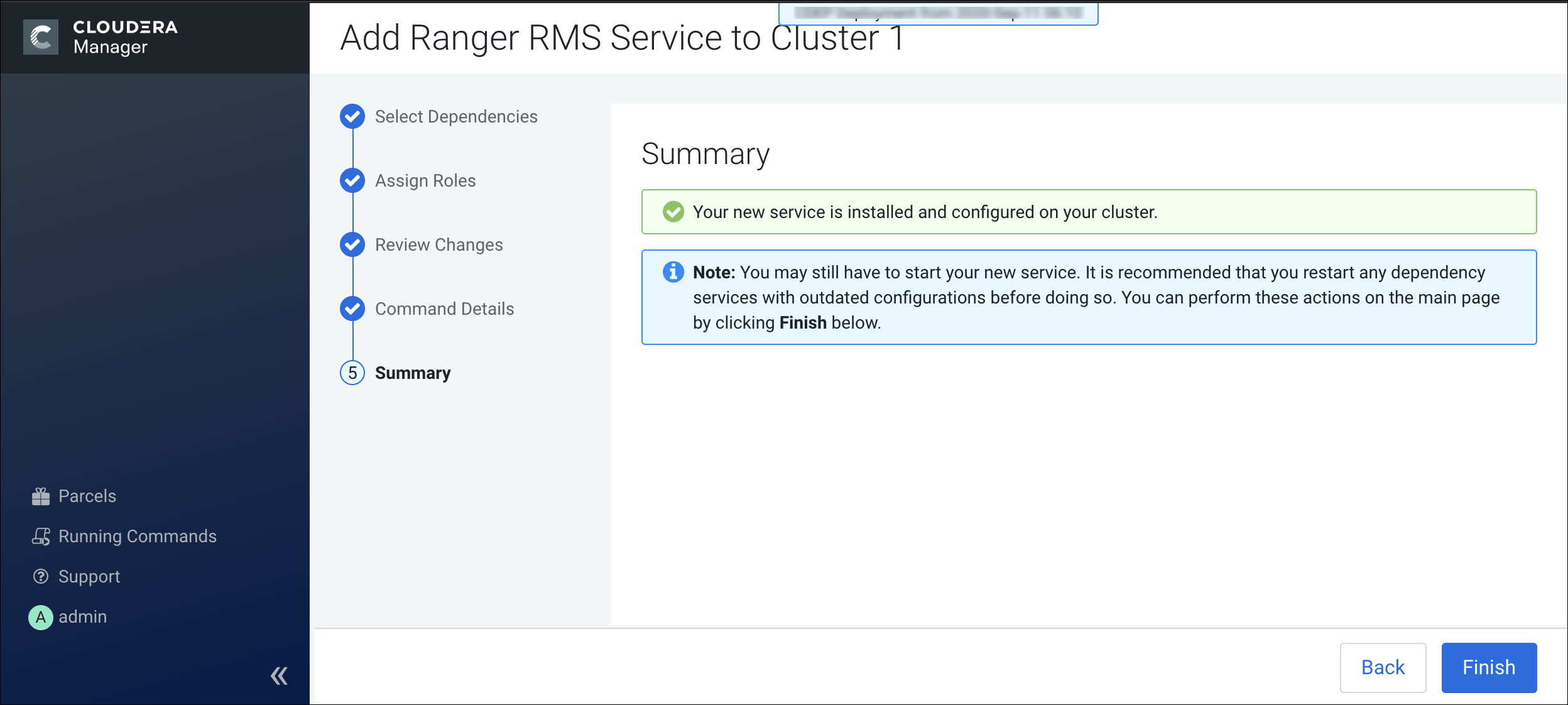Click the Cloudera Manager logo icon
Screen dimensions: 1568x705
[41, 37]
